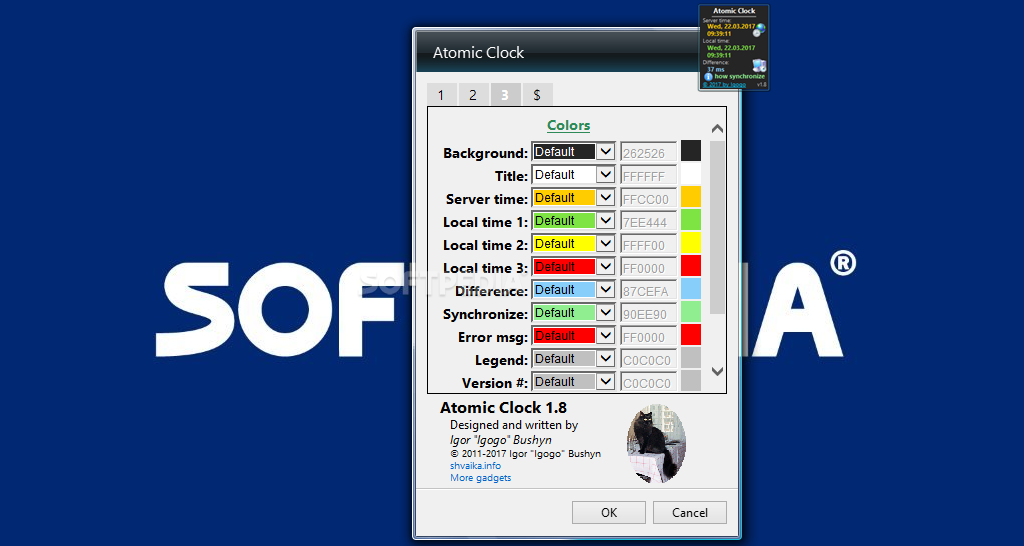Click the blue info icon in the gadget
The width and height of the screenshot is (1024, 546).
pyautogui.click(x=708, y=76)
